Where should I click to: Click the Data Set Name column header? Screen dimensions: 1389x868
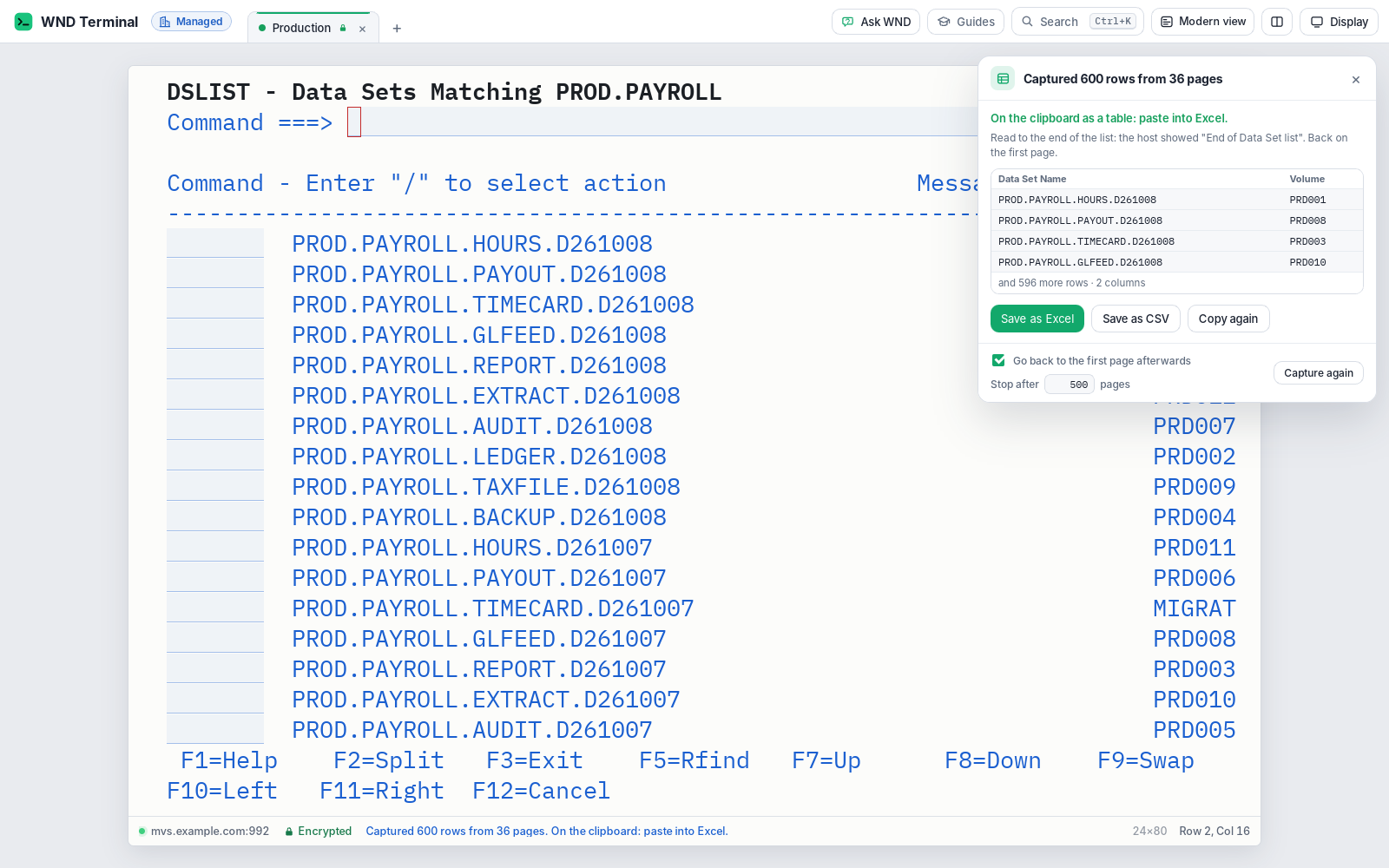(1032, 179)
